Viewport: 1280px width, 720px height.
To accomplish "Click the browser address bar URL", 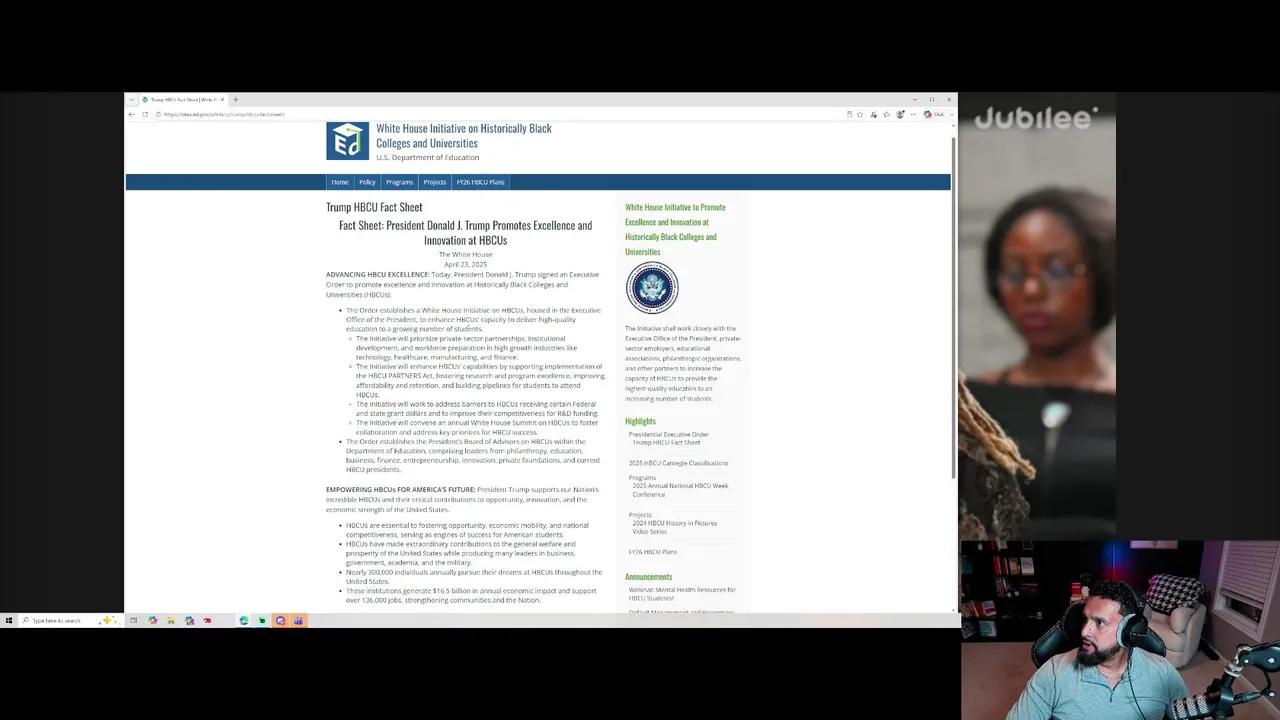I will click(224, 114).
